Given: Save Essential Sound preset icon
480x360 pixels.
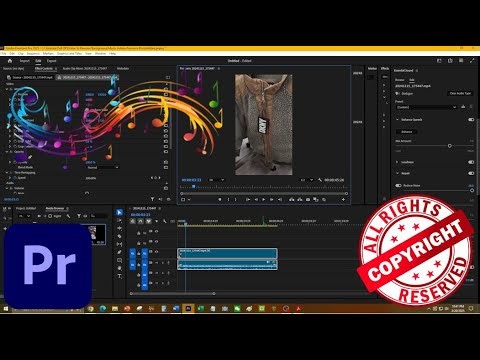Looking at the screenshot, I should tap(463, 107).
